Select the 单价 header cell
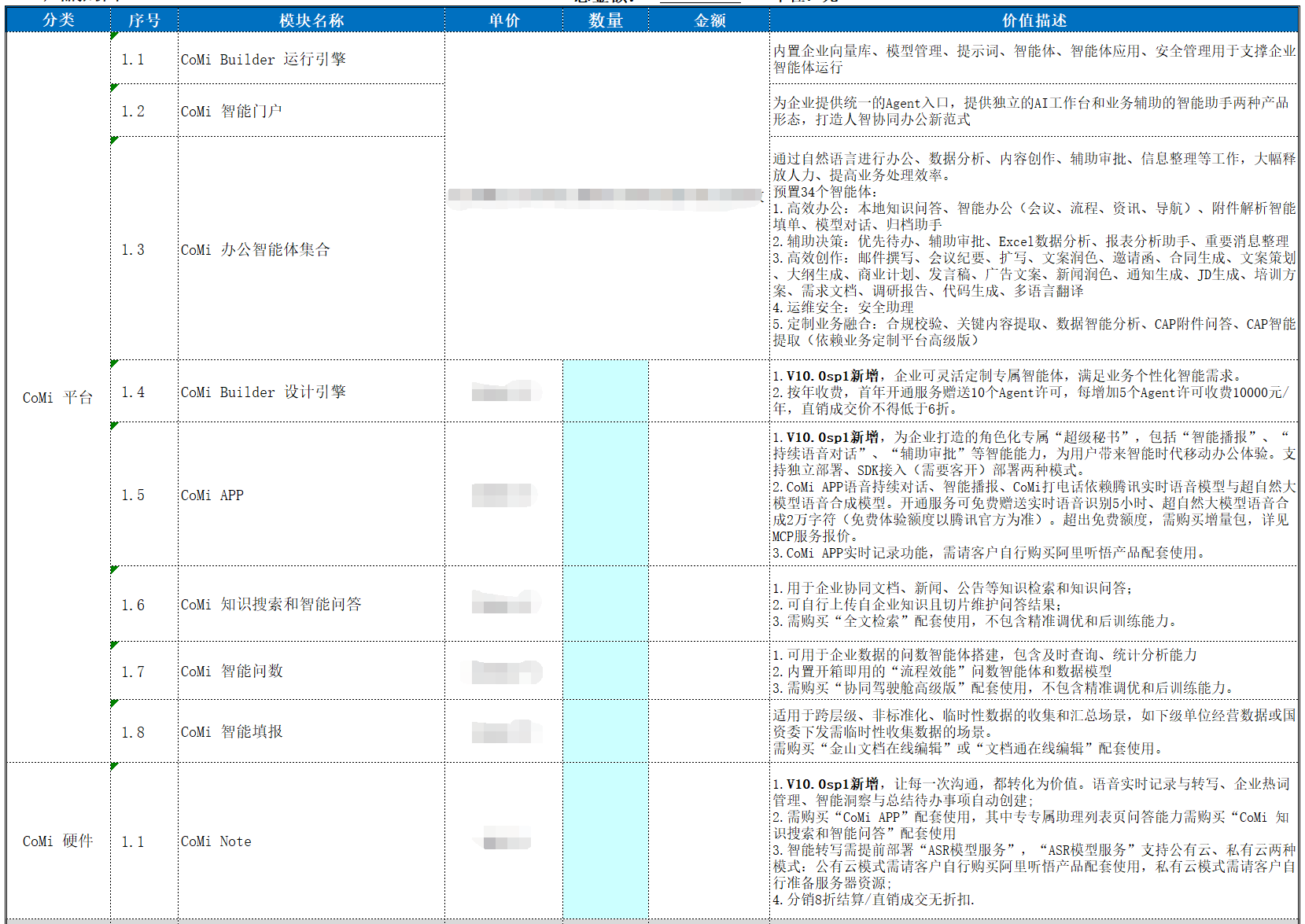Viewport: 1305px width, 924px height. [x=504, y=20]
